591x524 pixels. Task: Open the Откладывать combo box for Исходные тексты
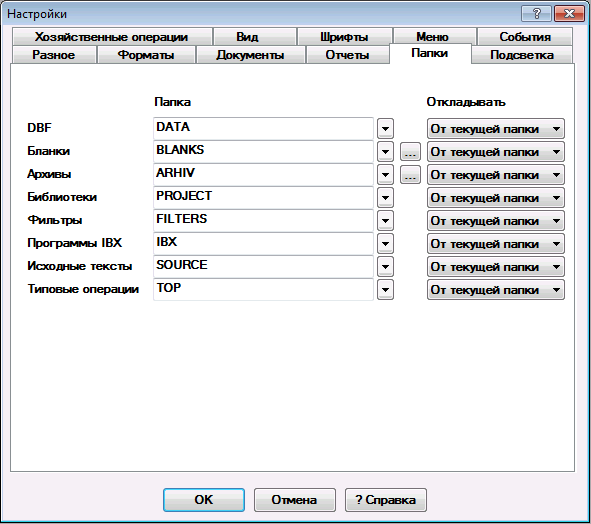pos(496,267)
